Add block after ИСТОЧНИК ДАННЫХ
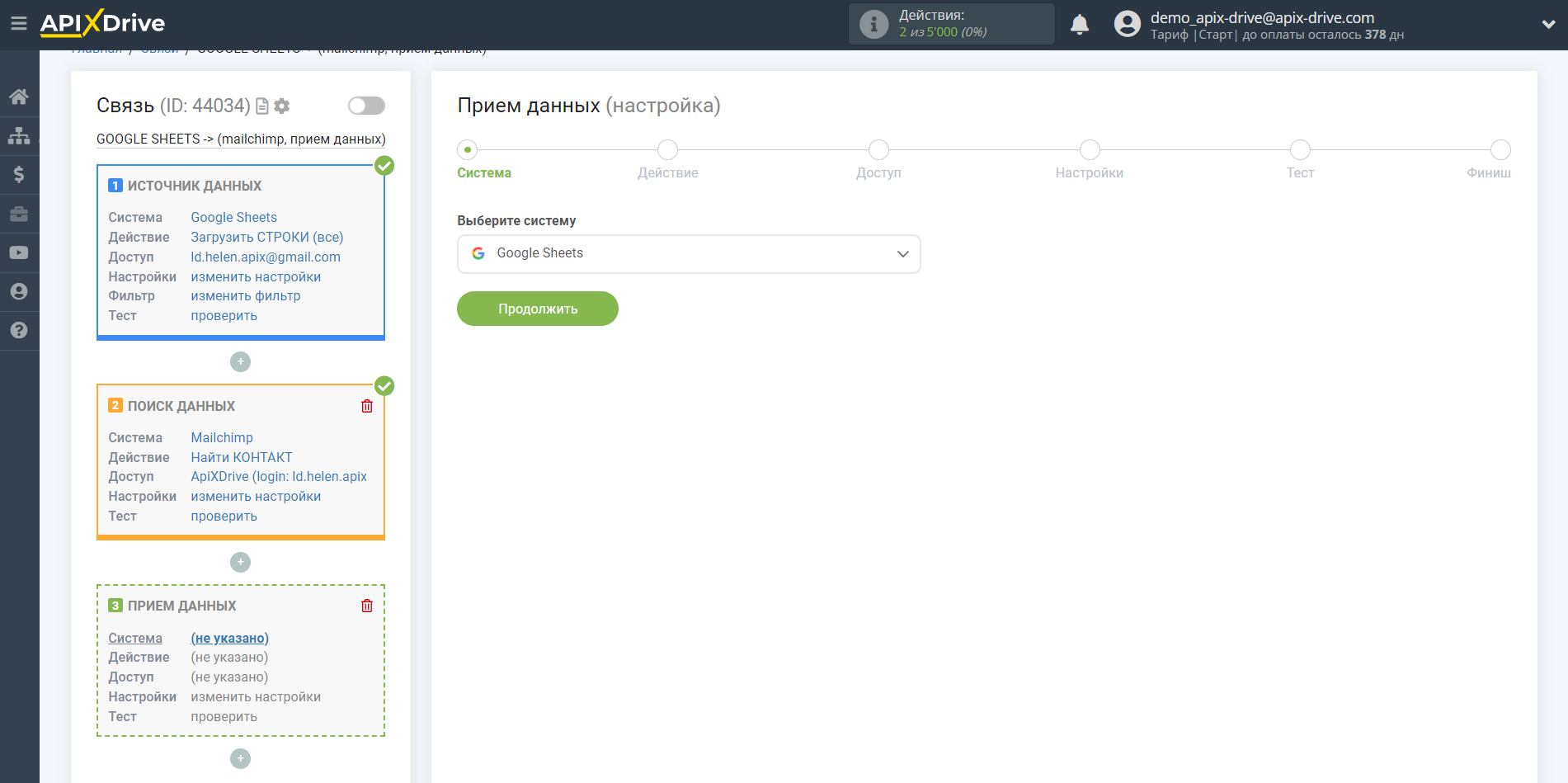The width and height of the screenshot is (1568, 783). pyautogui.click(x=240, y=361)
